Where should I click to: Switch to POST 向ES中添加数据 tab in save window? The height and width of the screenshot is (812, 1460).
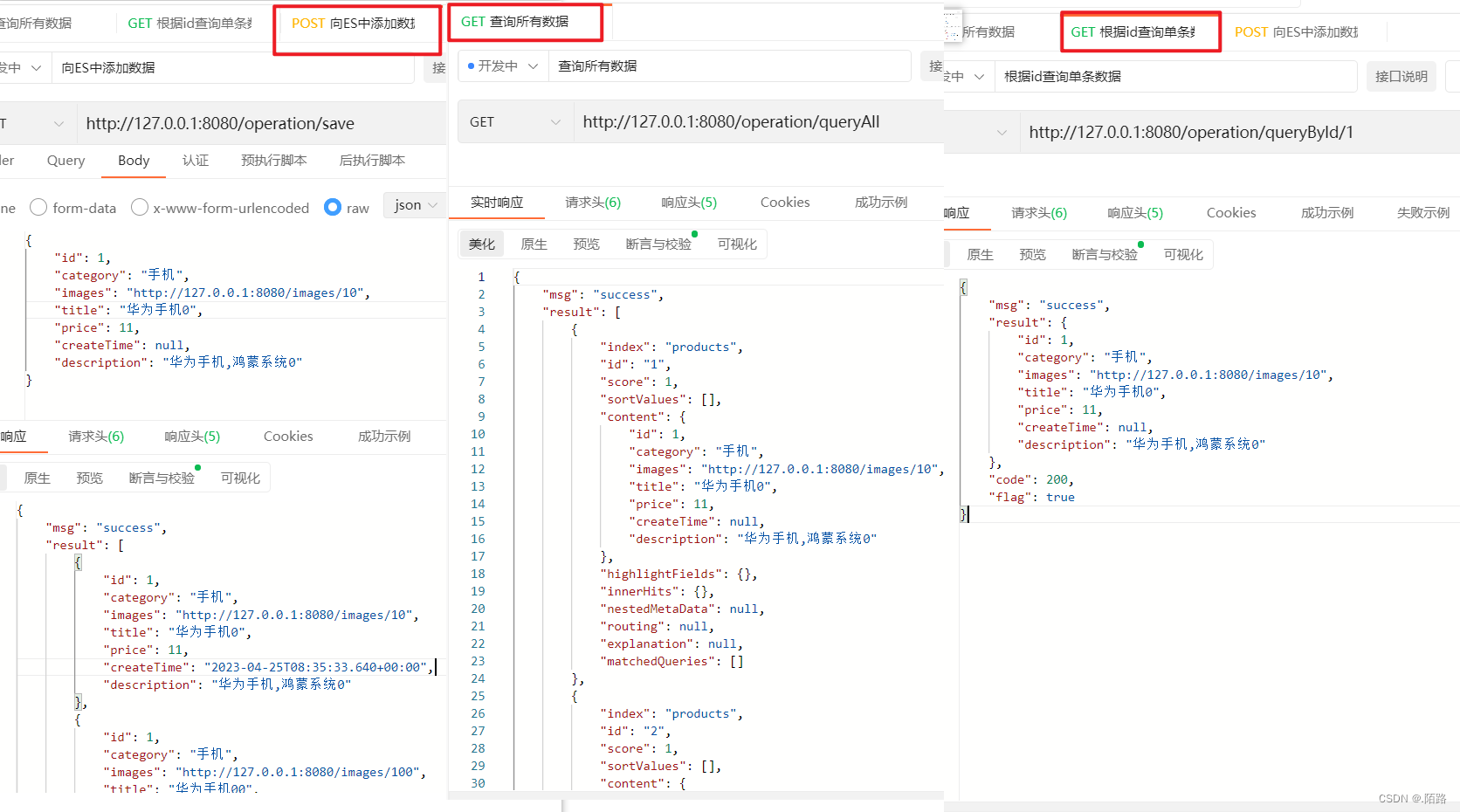pos(354,24)
